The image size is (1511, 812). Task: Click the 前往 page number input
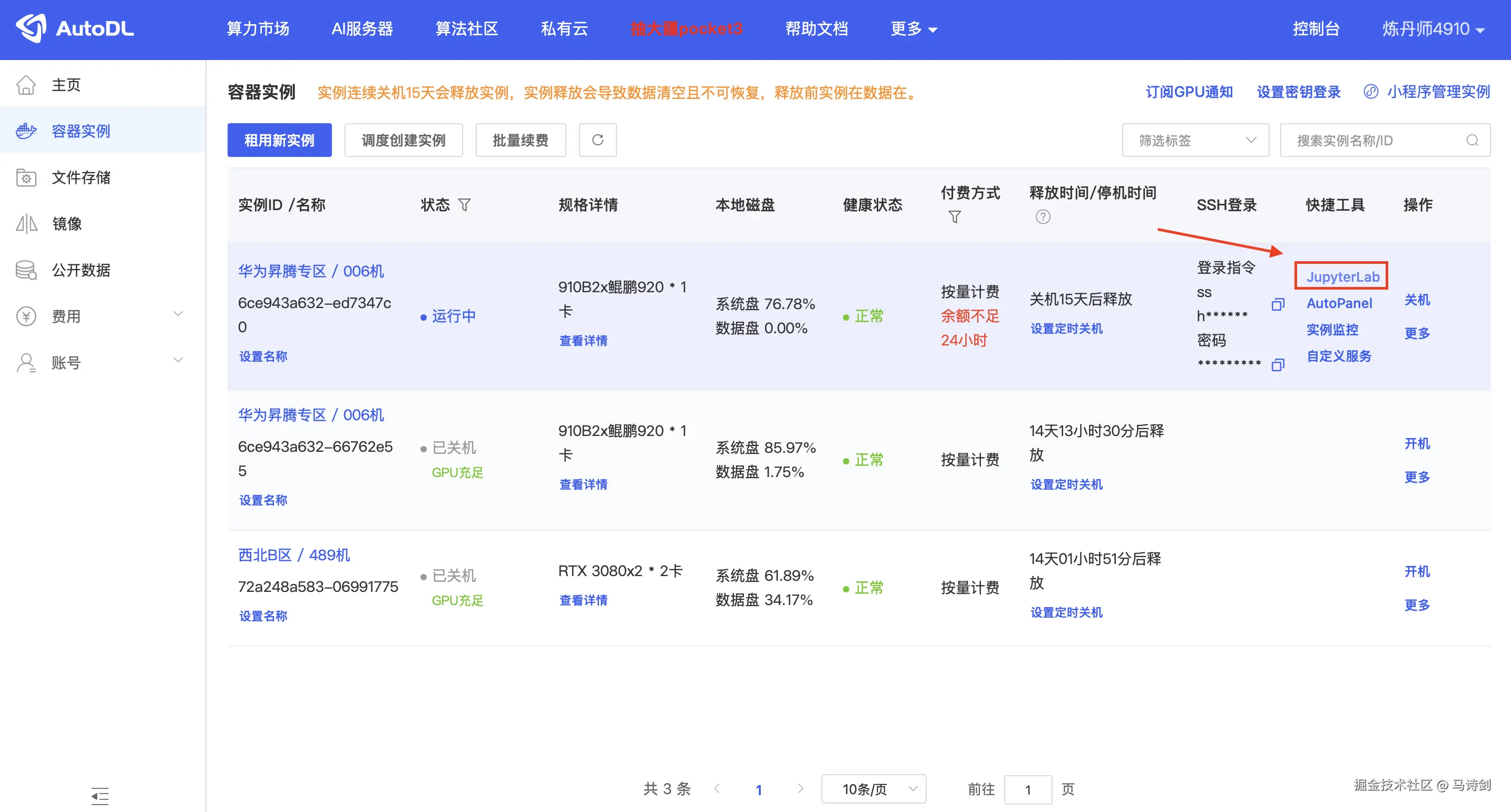click(1028, 789)
